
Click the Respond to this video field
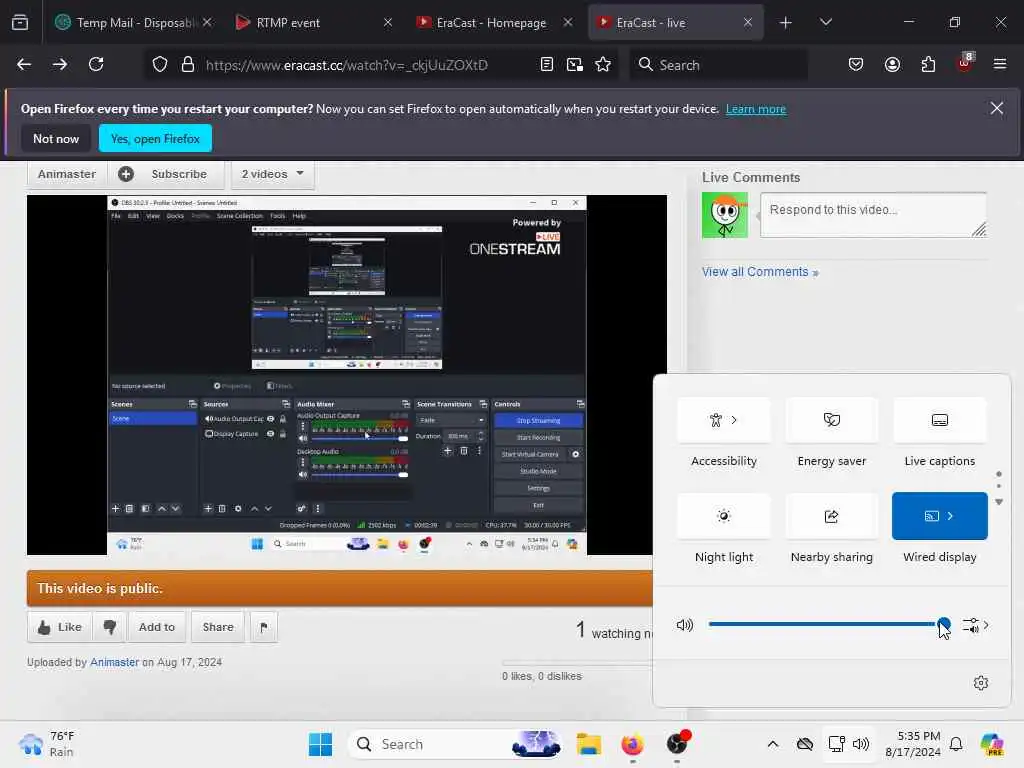[x=873, y=214]
